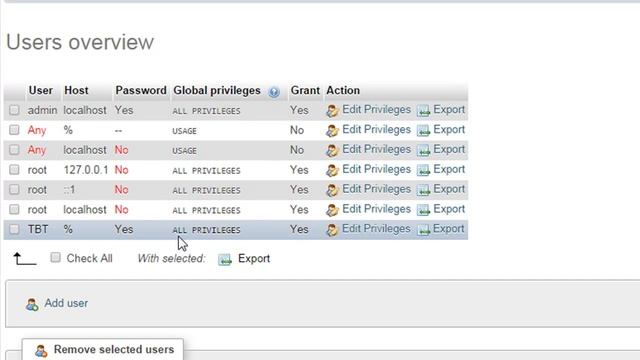Click Edit Privileges link for root ::1
640x360 pixels.
pos(376,189)
